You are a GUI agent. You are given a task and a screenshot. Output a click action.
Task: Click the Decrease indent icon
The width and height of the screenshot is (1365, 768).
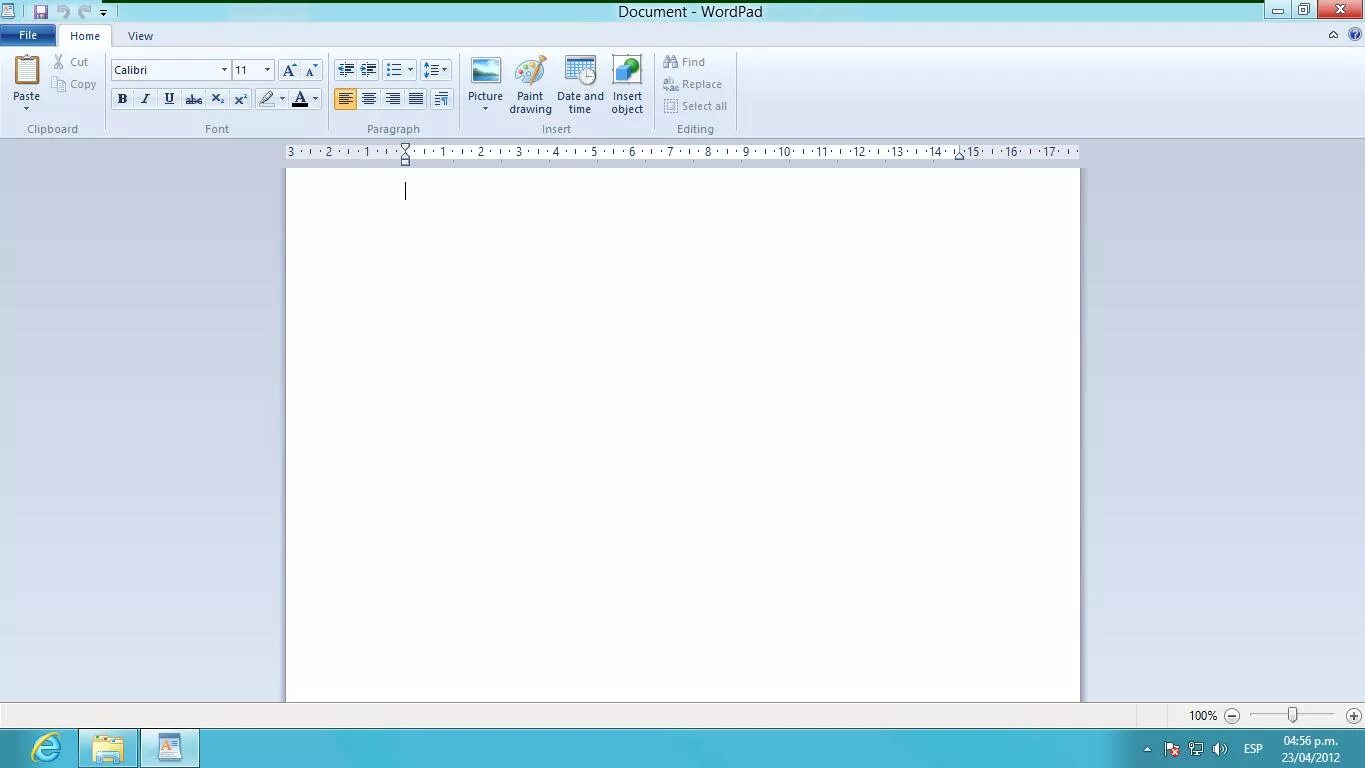(x=346, y=70)
